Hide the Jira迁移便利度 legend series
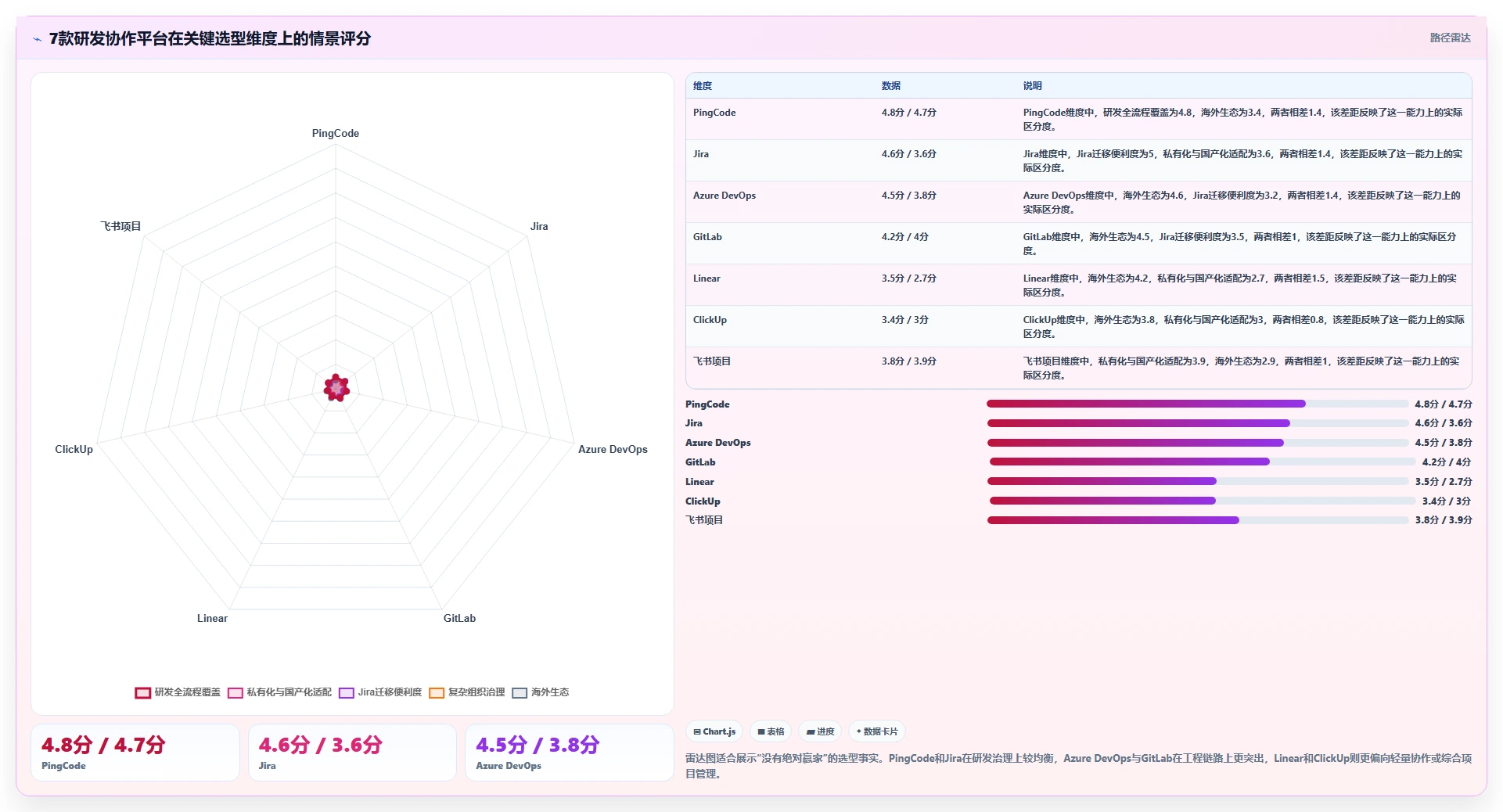The image size is (1503, 812). tap(380, 692)
